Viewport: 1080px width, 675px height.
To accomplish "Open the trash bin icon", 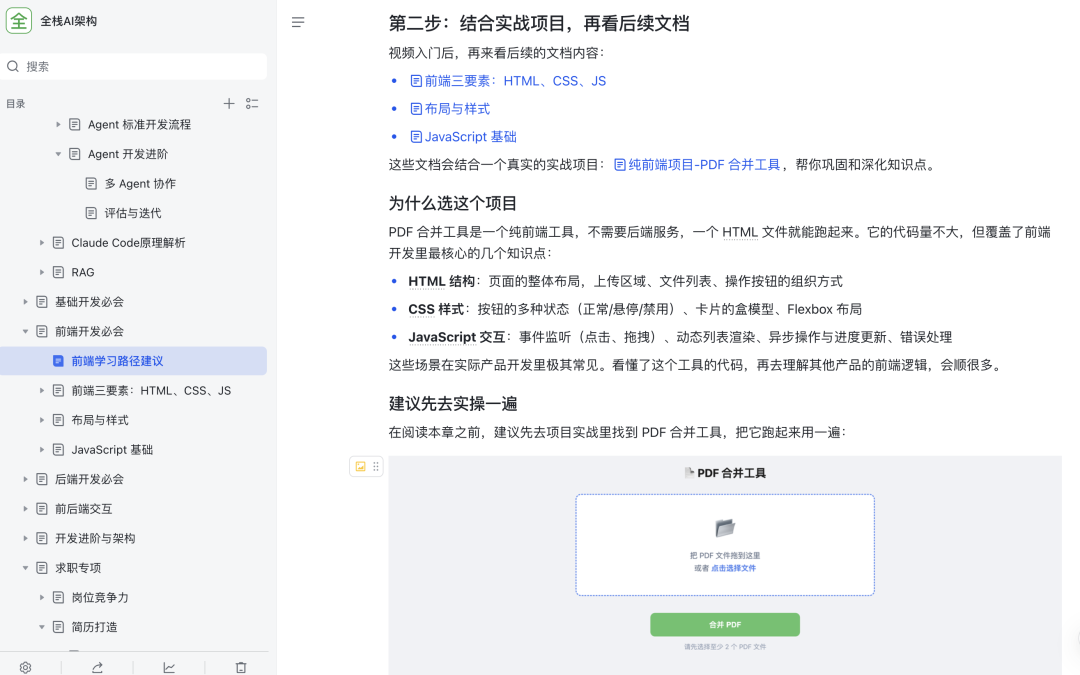I will [x=240, y=667].
